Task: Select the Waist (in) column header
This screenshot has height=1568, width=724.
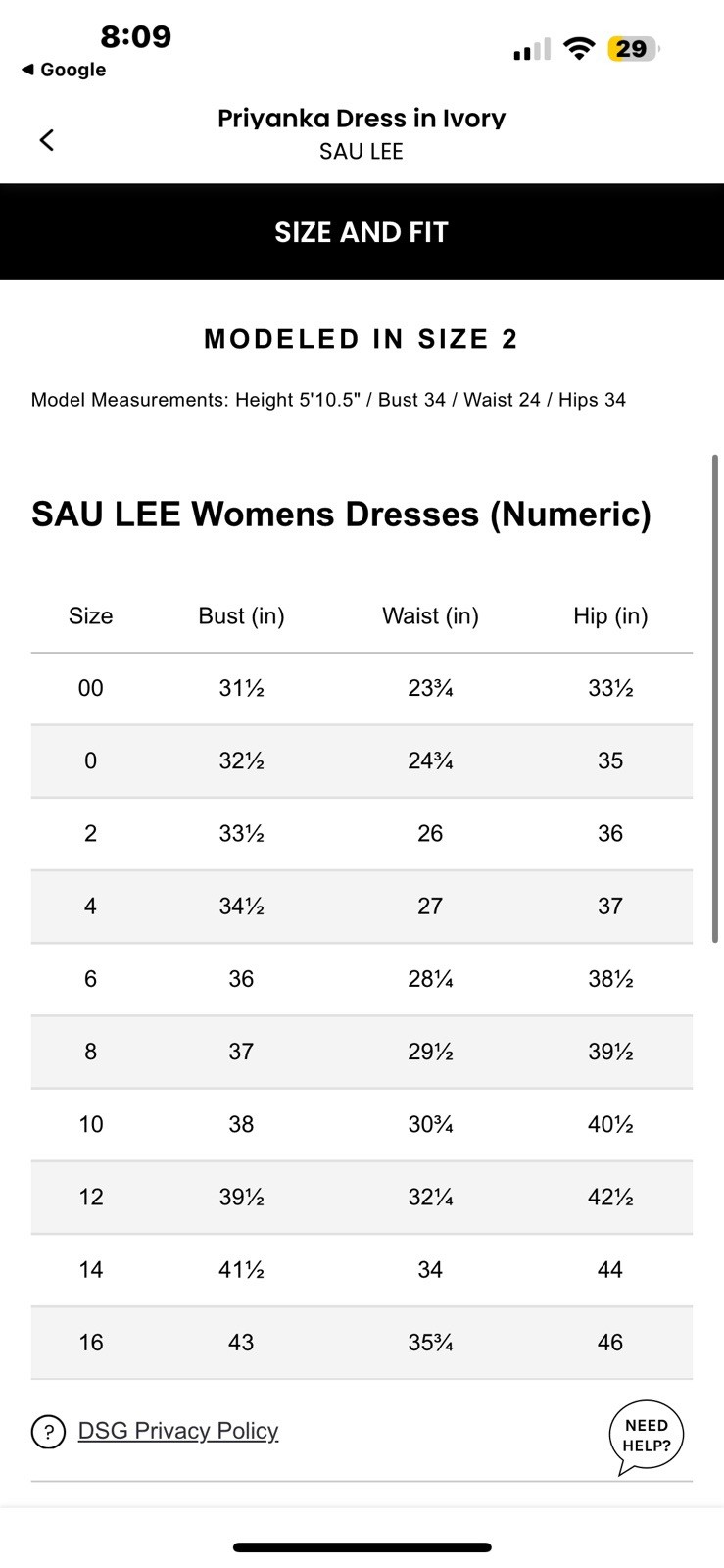Action: pos(430,615)
